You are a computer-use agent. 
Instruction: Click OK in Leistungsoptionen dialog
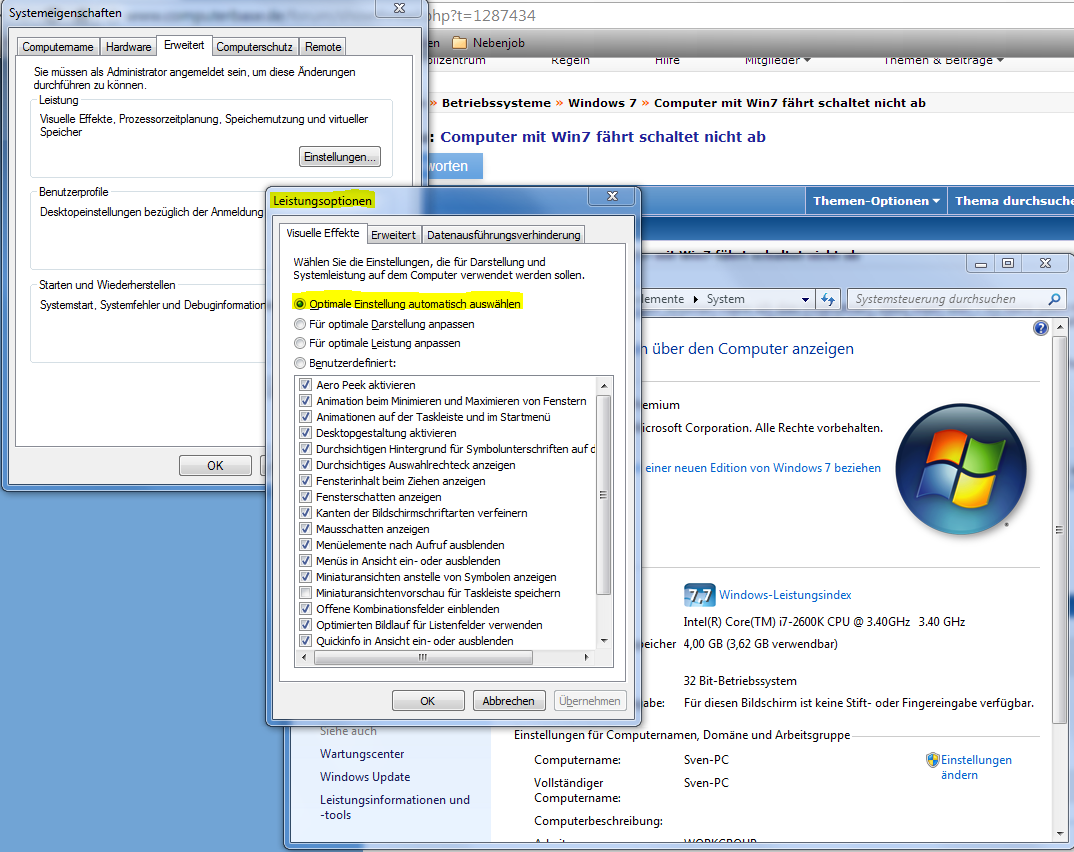428,701
